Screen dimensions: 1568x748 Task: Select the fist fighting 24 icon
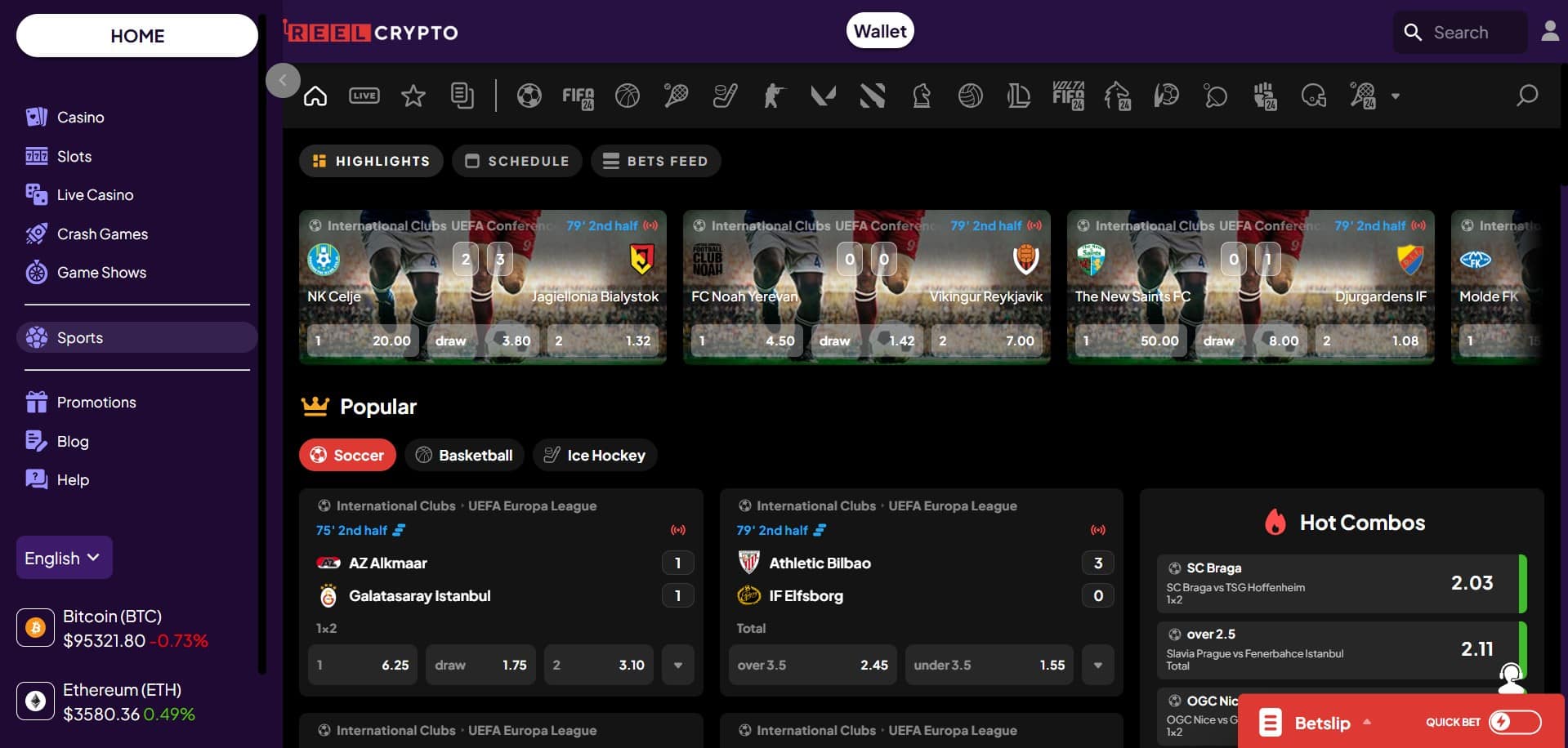pos(1265,96)
